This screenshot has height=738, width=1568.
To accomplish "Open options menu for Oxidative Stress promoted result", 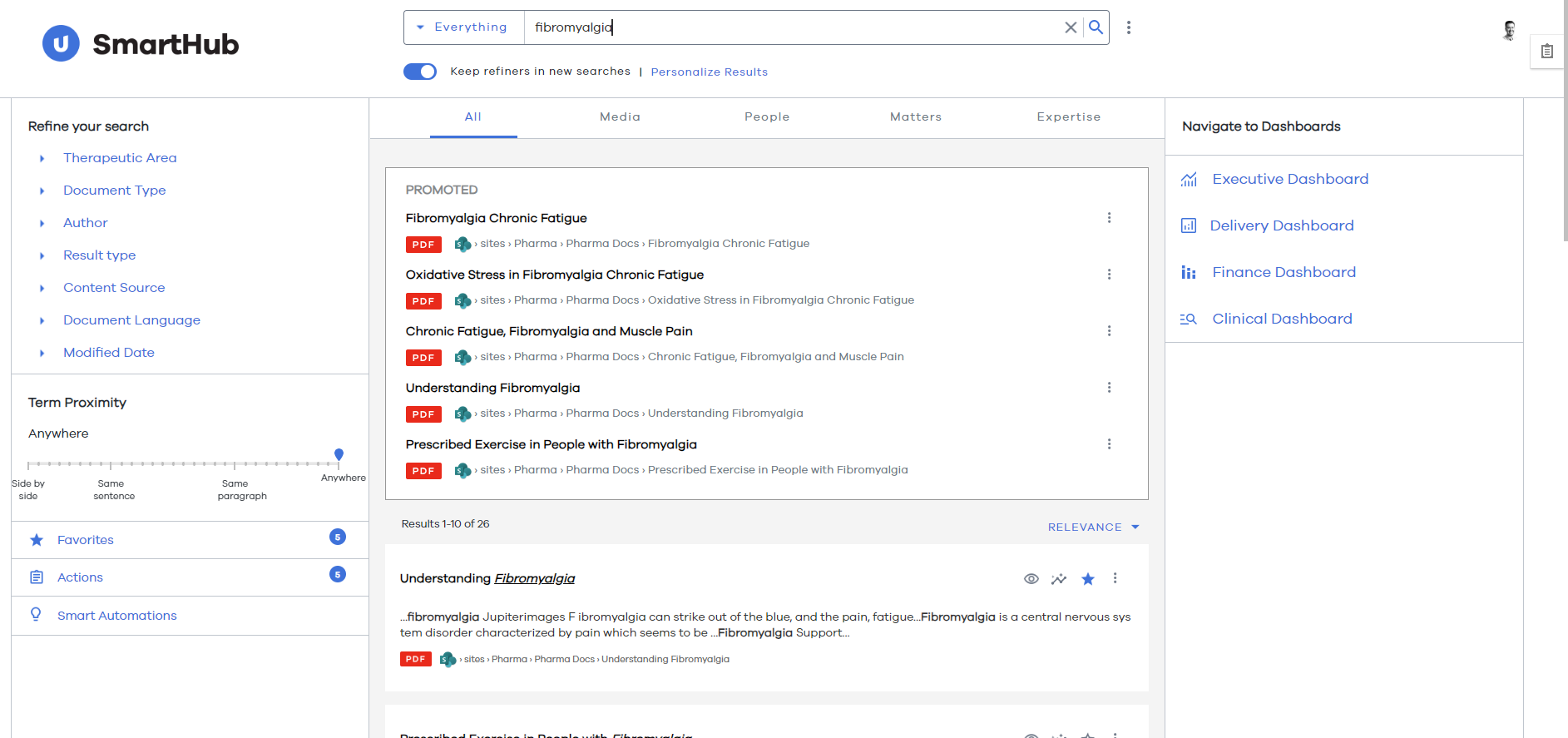I will pyautogui.click(x=1109, y=275).
